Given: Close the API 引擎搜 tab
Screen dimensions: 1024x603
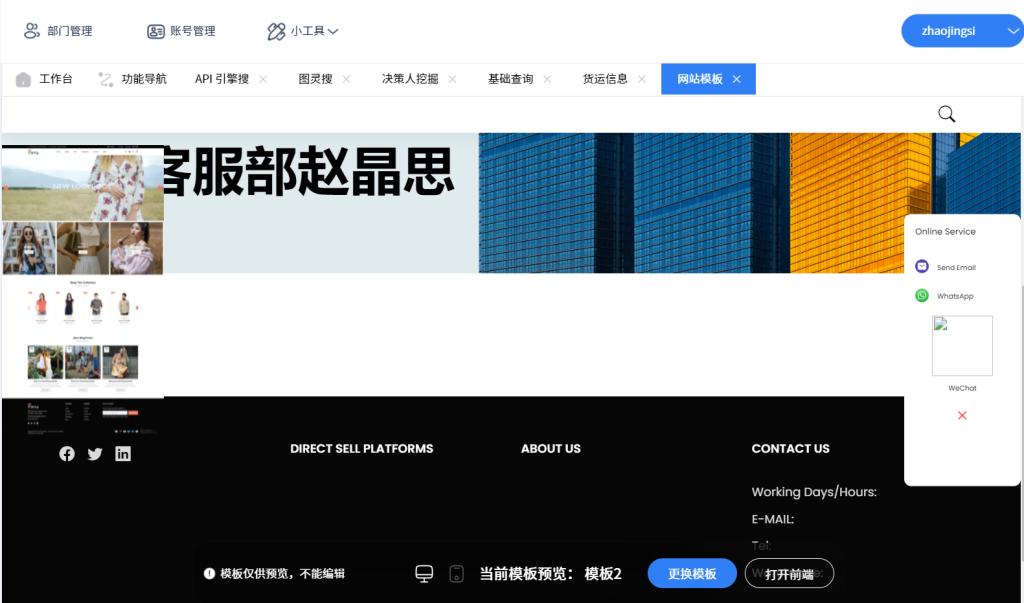Looking at the screenshot, I should click(x=263, y=79).
